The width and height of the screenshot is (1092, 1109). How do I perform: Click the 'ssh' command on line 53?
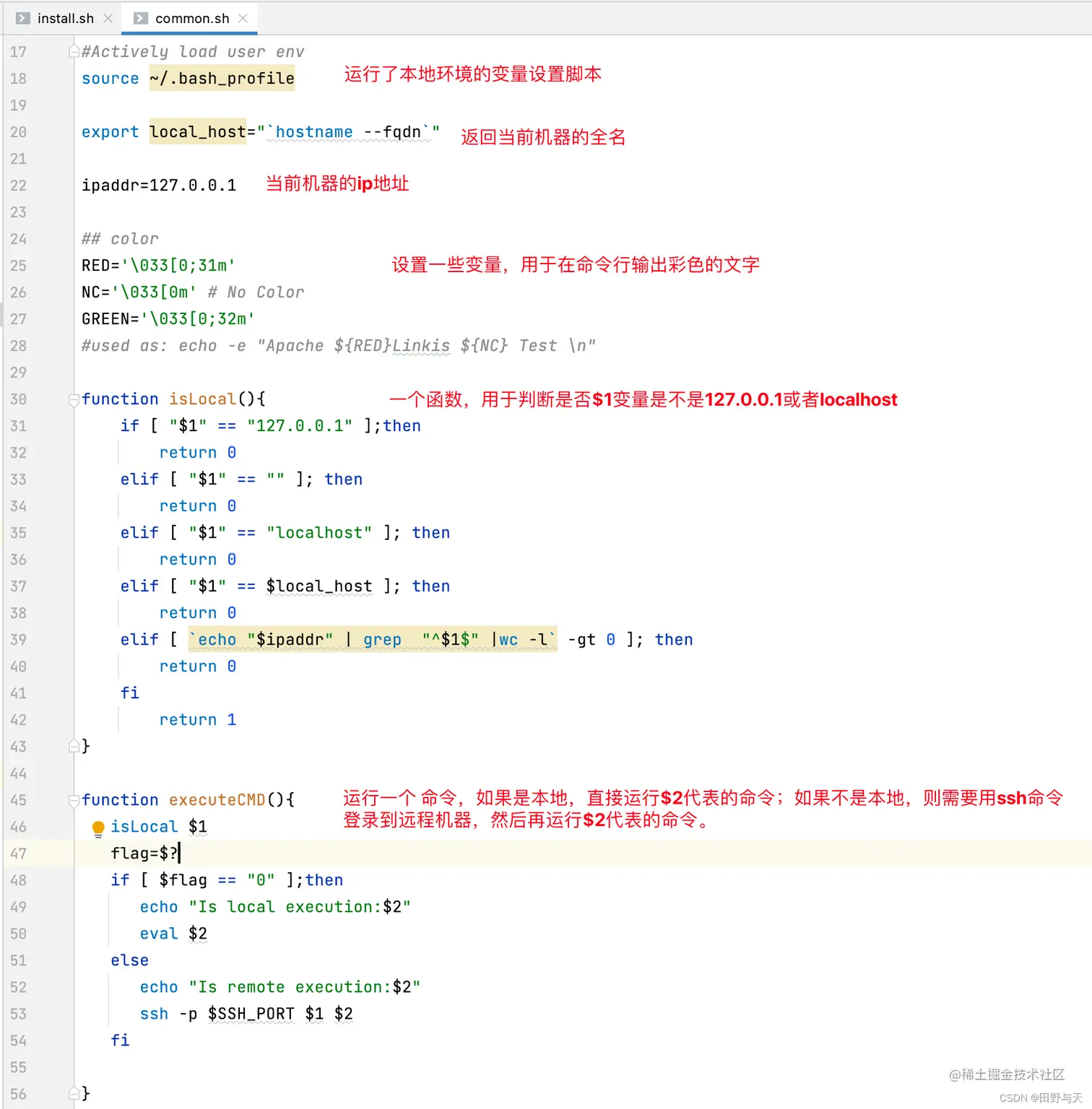click(x=154, y=1013)
